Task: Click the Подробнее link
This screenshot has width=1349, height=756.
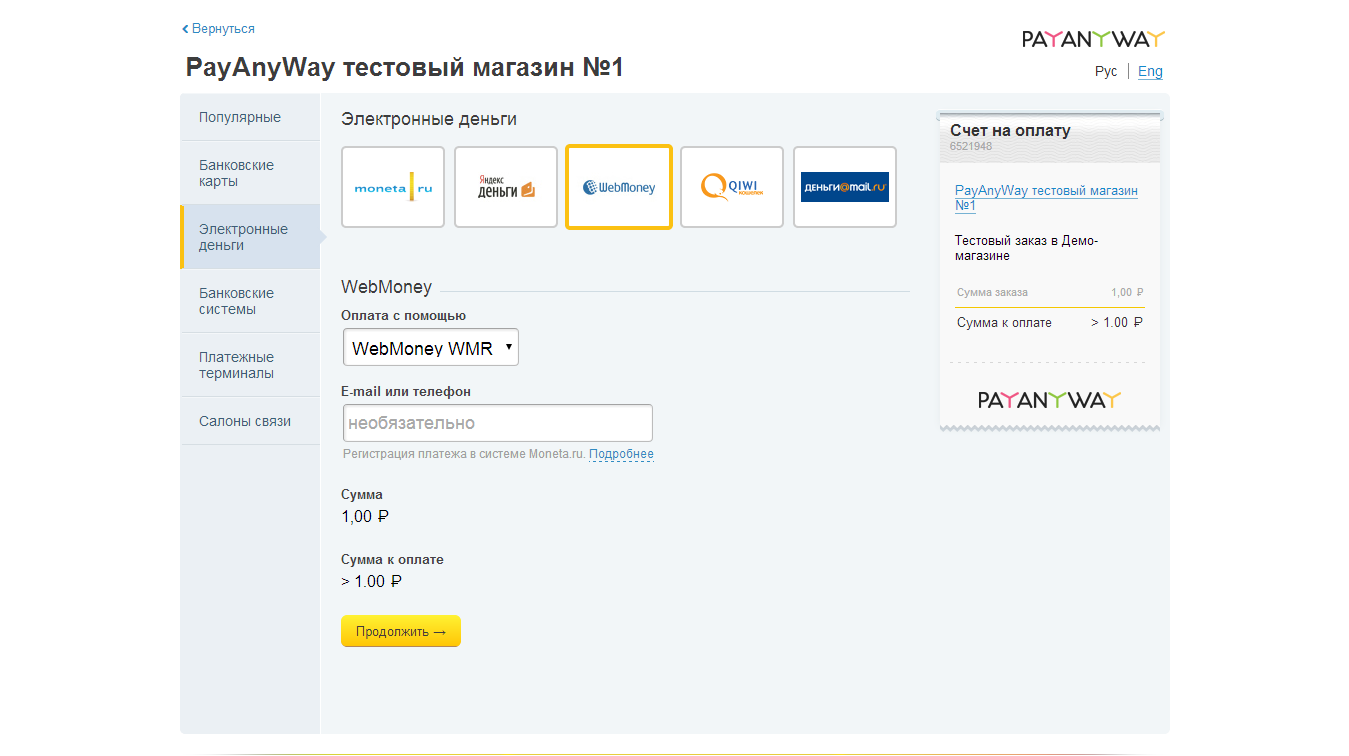Action: click(x=621, y=454)
